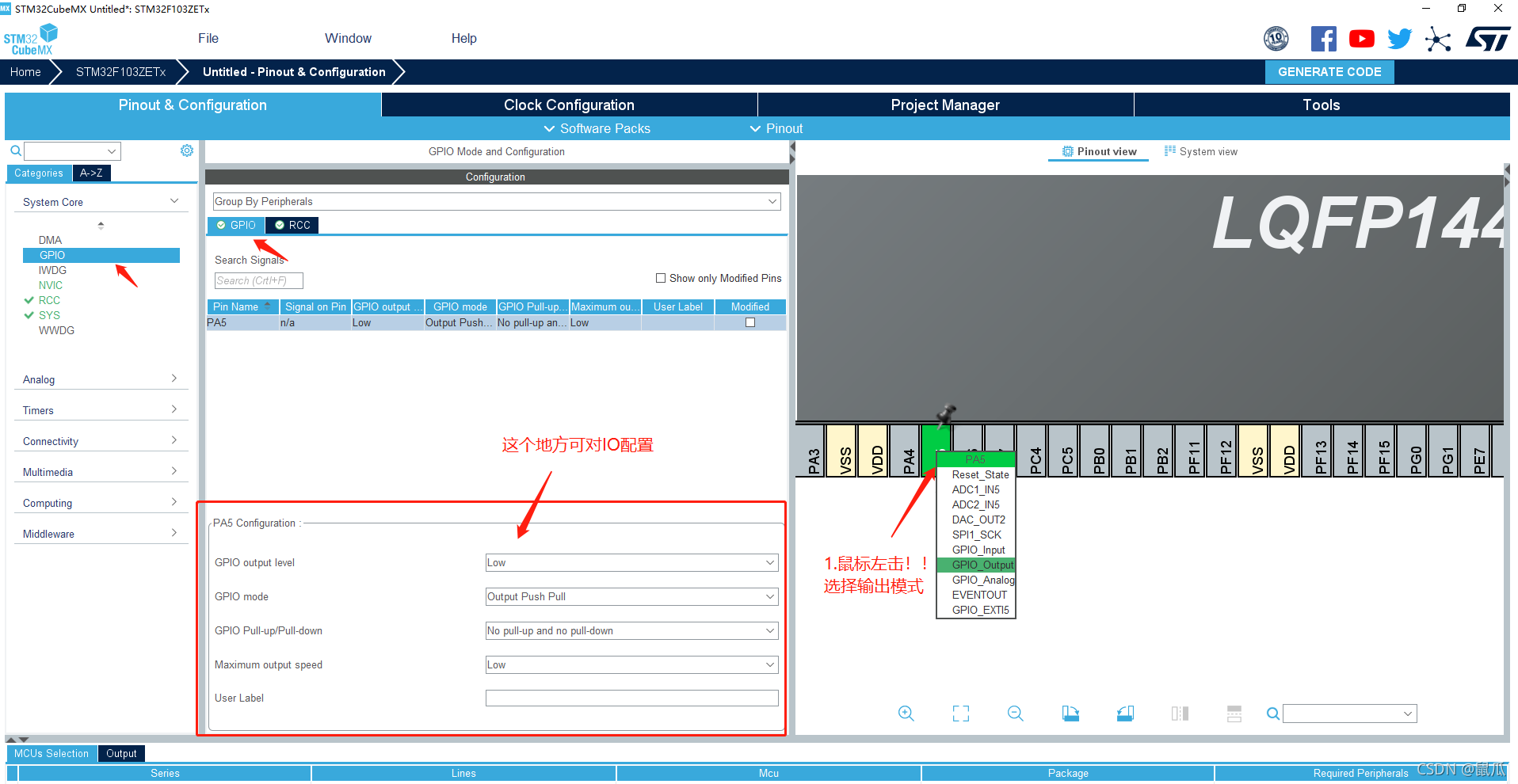
Task: Switch to System view
Action: [x=1200, y=151]
